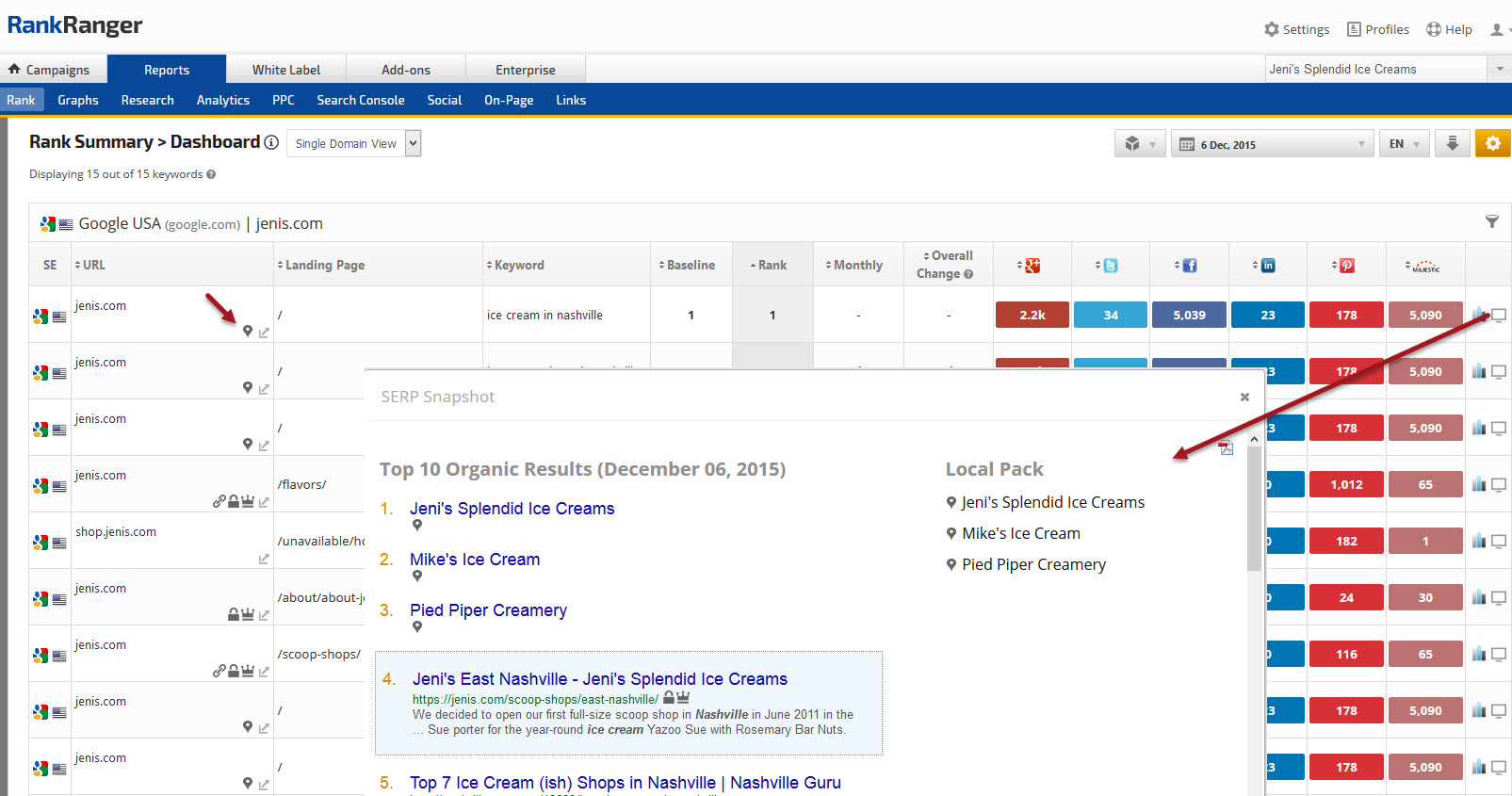Viewport: 1512px width, 796px height.
Task: Switch to the White Label tab
Action: click(x=285, y=70)
